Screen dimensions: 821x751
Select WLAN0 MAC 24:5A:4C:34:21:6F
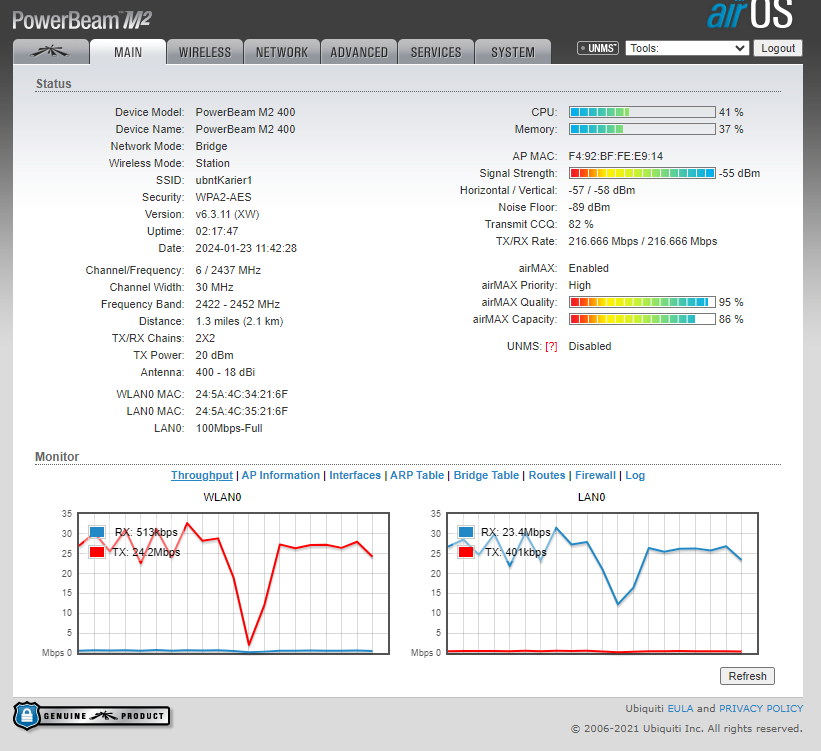click(x=241, y=394)
